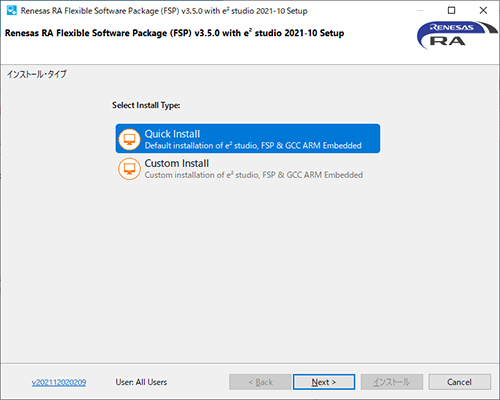This screenshot has width=500, height=400.
Task: Open the v202112020209 version link
Action: click(x=59, y=382)
